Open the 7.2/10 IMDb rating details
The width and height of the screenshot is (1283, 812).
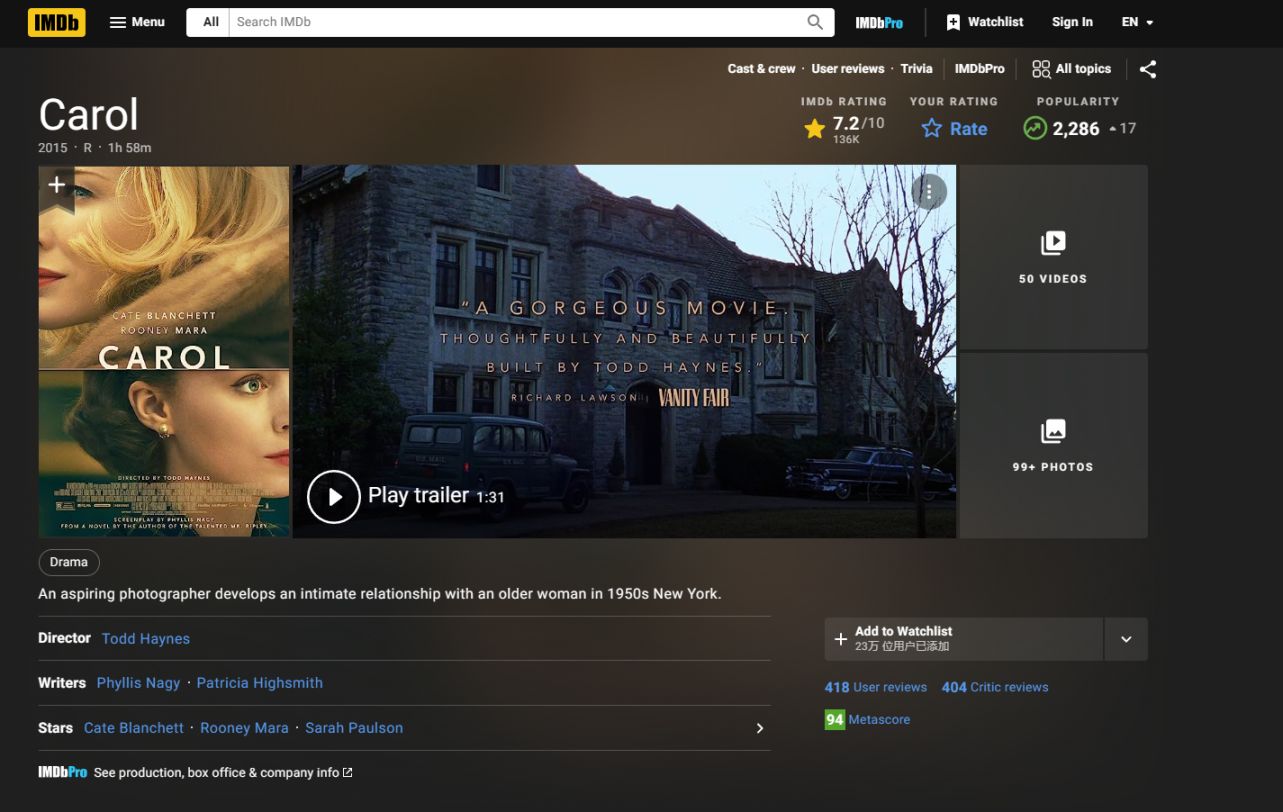tap(844, 128)
